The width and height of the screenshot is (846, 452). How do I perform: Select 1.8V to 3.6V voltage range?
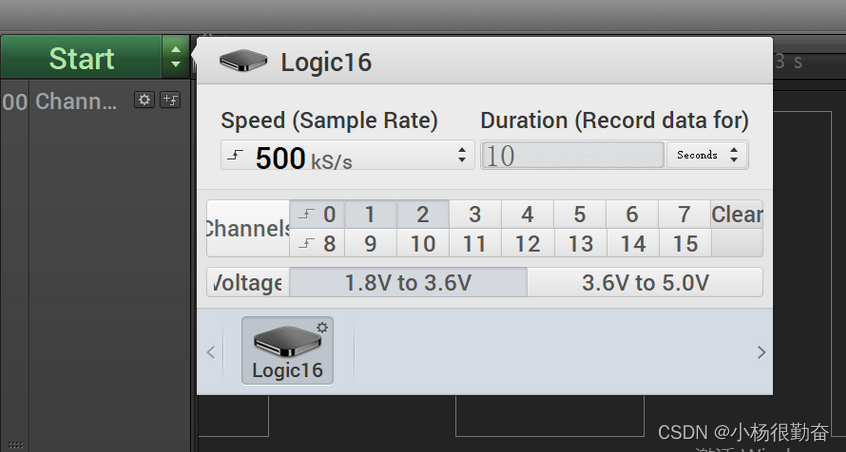[x=408, y=282]
